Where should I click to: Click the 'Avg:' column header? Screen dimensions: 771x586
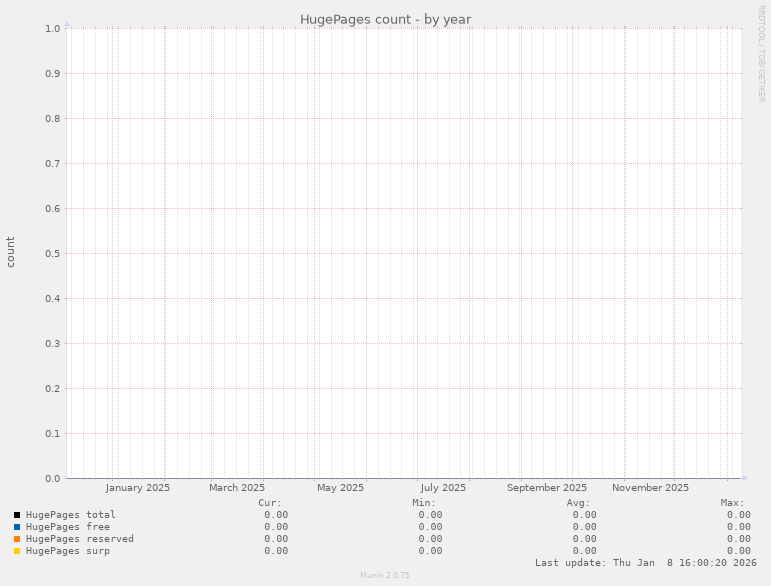point(578,503)
